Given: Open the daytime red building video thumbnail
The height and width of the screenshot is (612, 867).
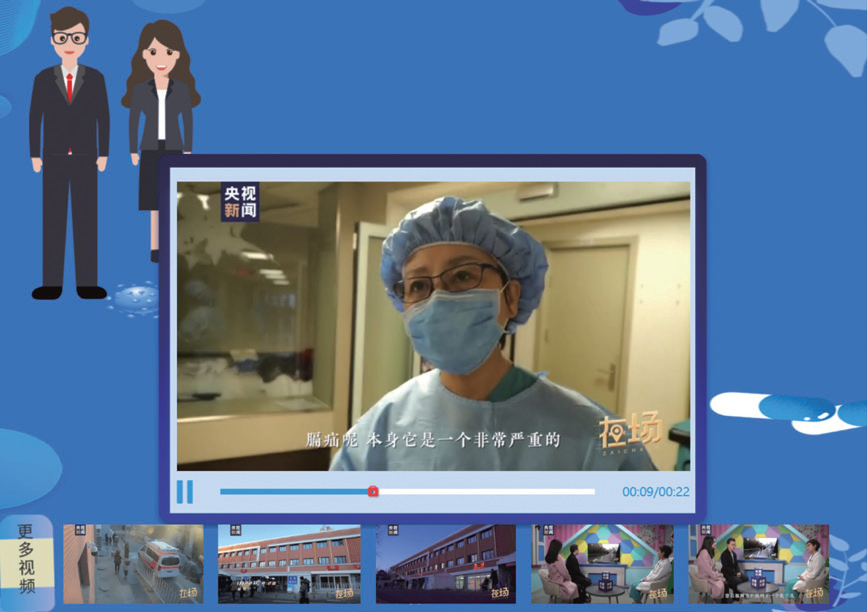Looking at the screenshot, I should pos(289,564).
